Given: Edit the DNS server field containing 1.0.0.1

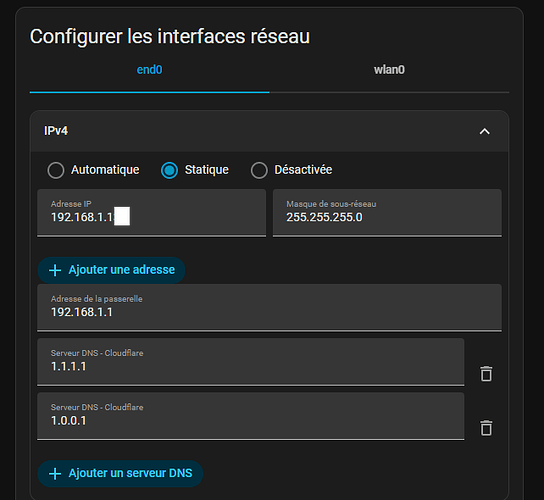Looking at the screenshot, I should coord(250,416).
